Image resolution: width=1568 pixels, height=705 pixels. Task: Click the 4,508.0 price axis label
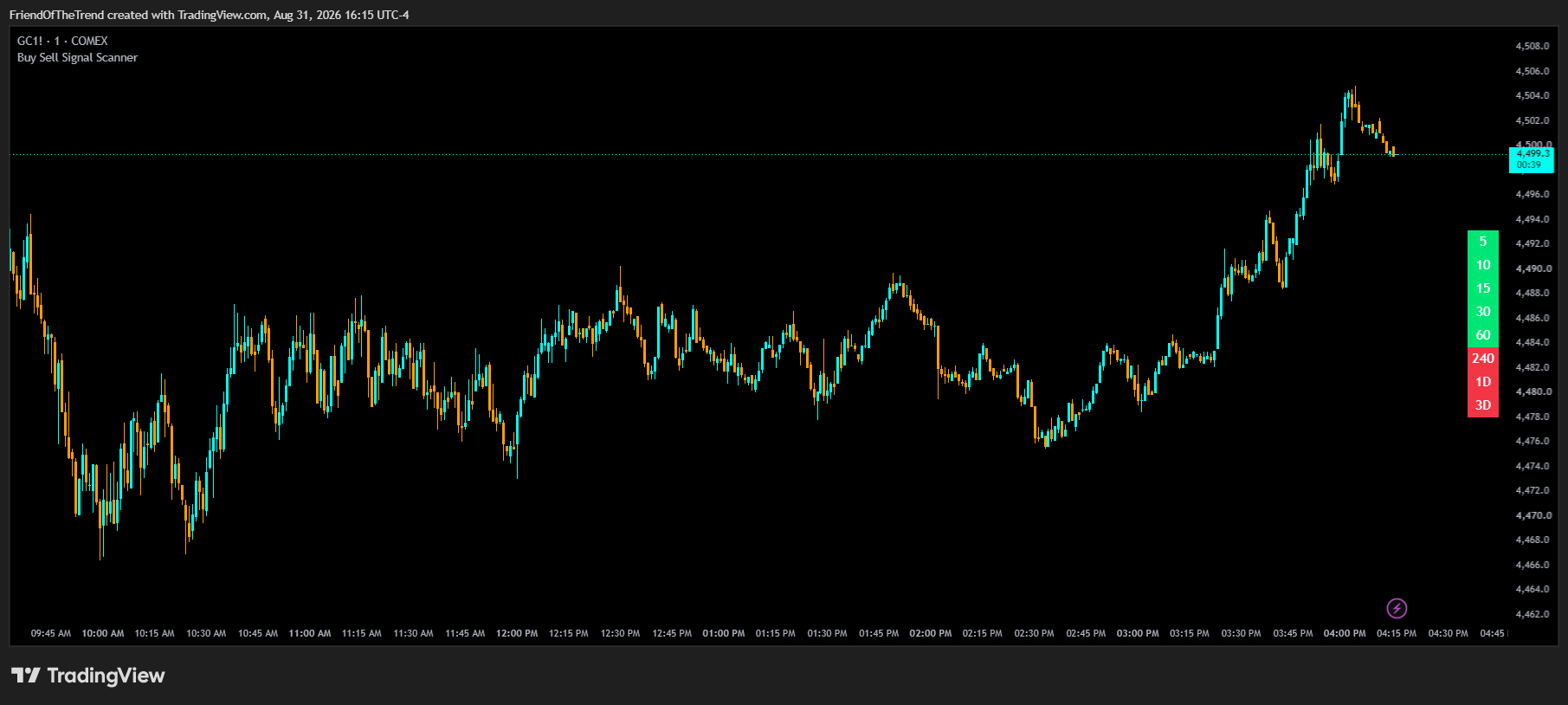[x=1533, y=46]
